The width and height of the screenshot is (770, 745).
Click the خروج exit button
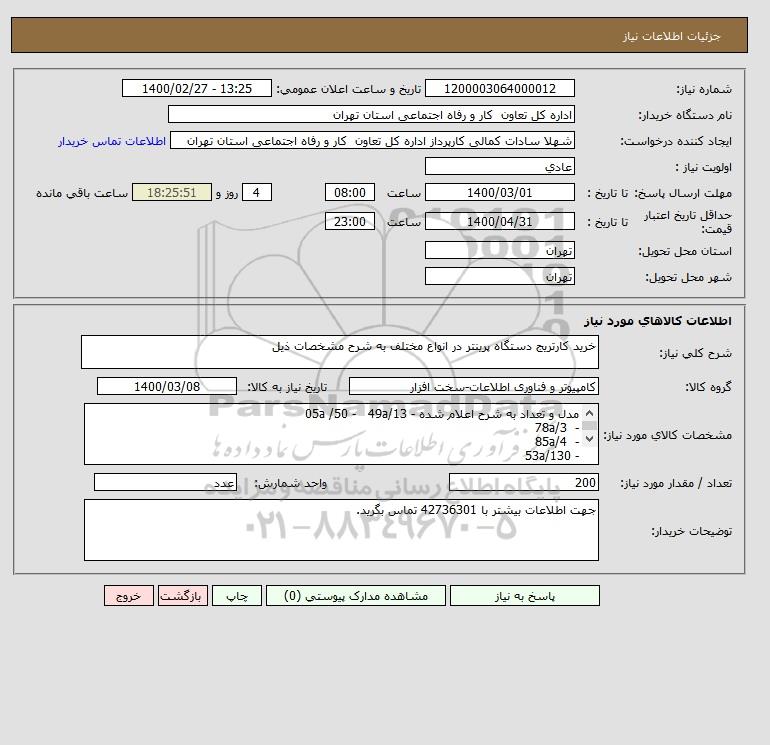129,595
